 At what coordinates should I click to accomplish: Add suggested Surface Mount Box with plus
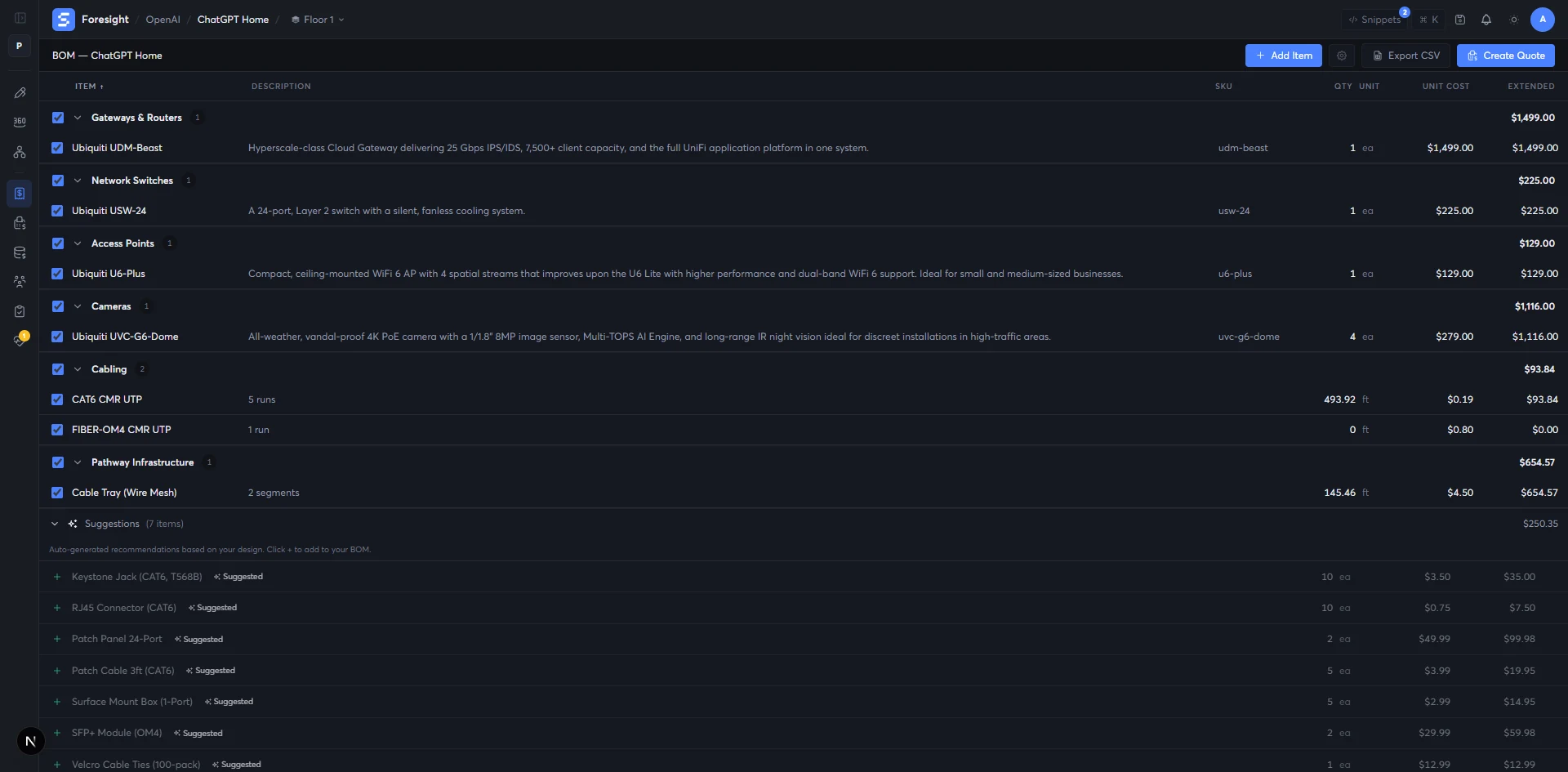(57, 702)
